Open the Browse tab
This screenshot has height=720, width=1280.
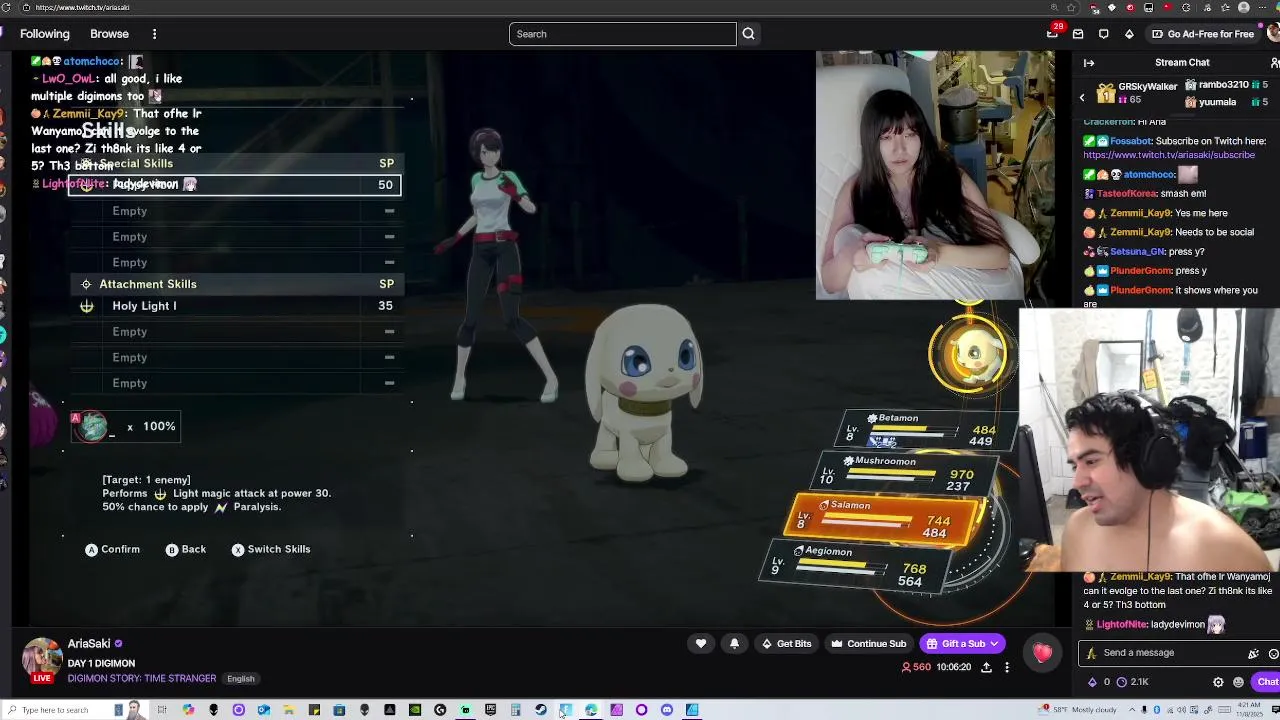click(109, 34)
